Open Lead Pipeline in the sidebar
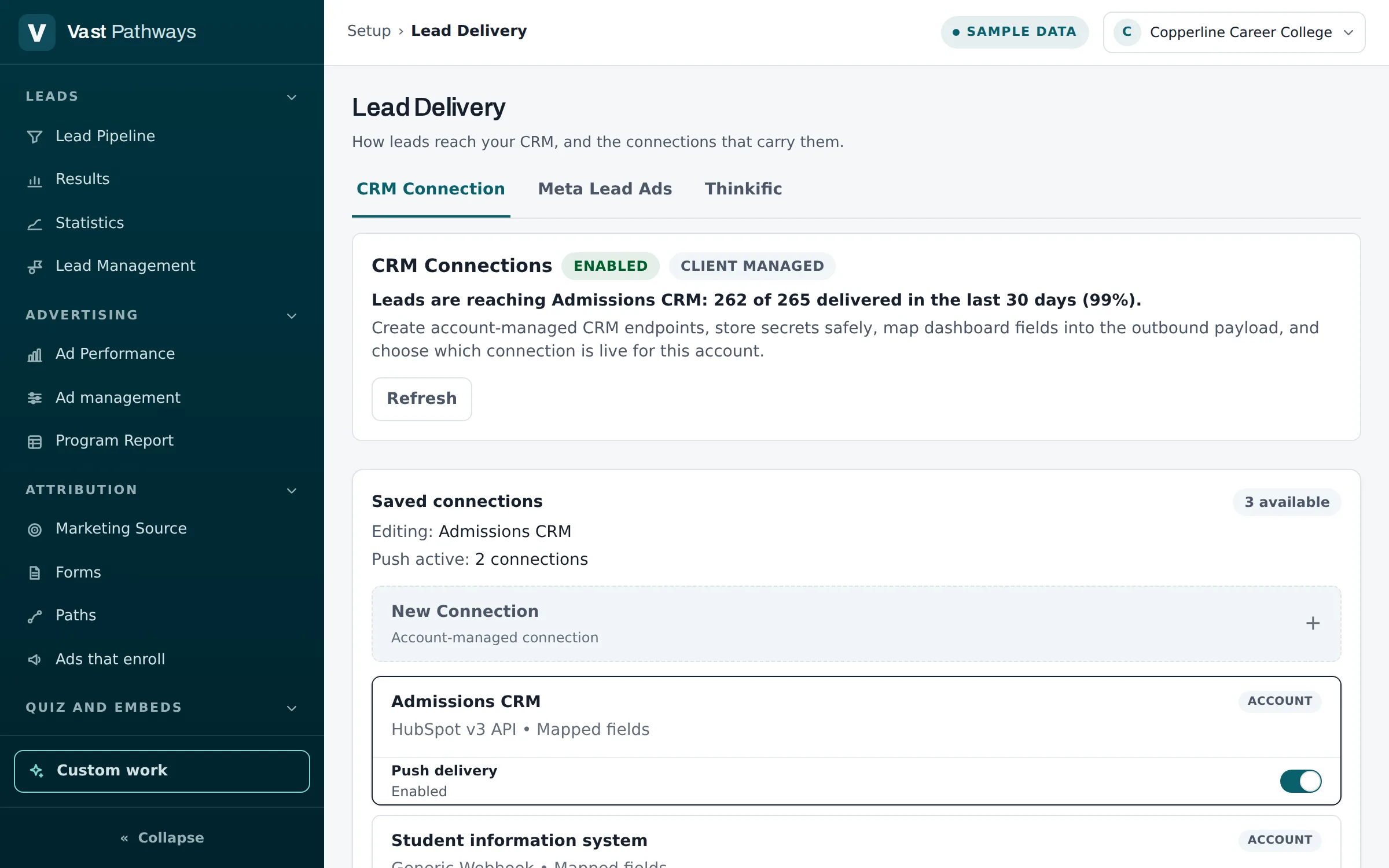The width and height of the screenshot is (1389, 868). point(162,137)
